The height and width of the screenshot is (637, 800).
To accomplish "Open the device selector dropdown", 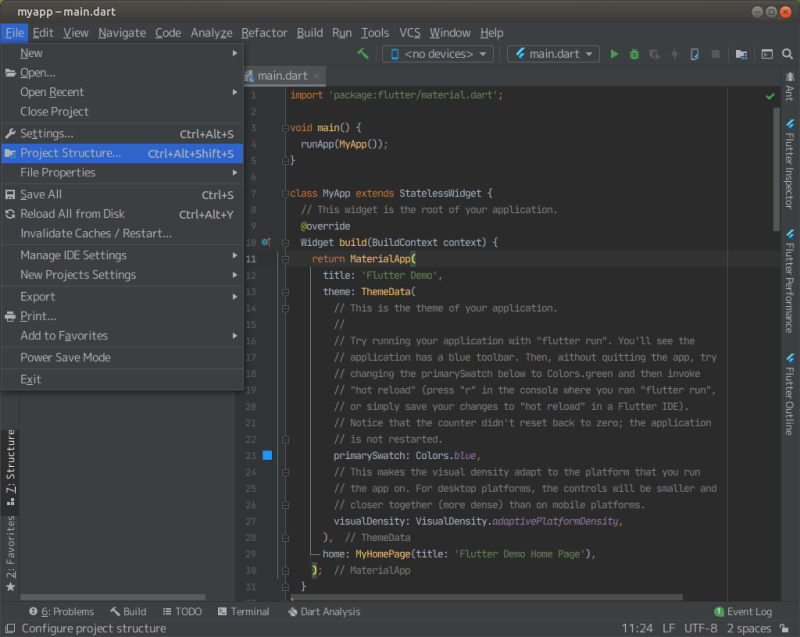I will pos(438,54).
